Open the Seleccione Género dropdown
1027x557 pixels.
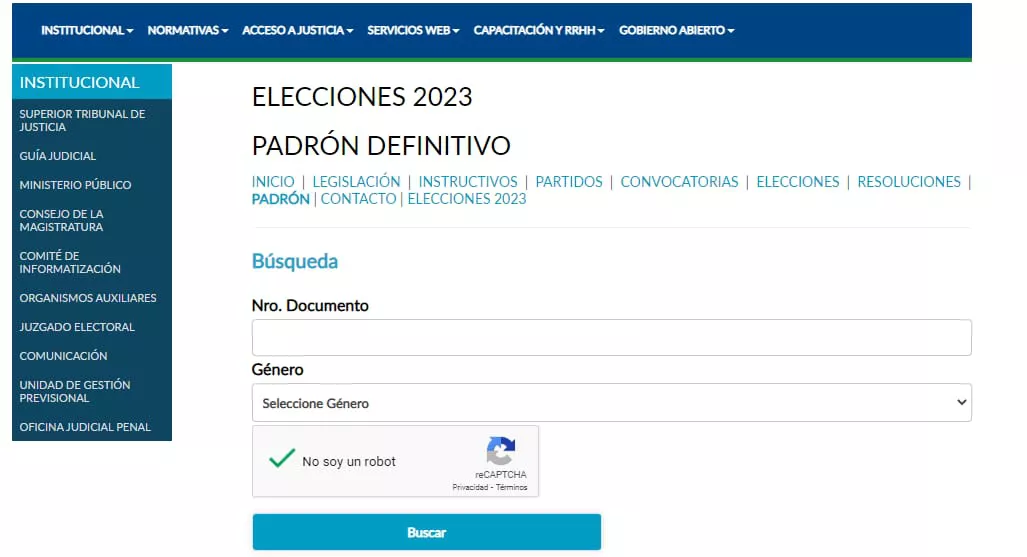click(611, 403)
